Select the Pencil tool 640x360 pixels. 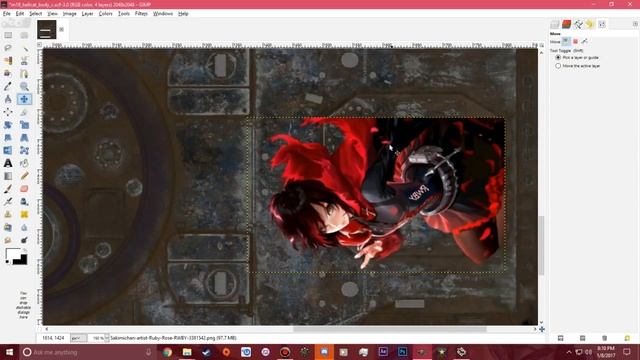(x=24, y=176)
